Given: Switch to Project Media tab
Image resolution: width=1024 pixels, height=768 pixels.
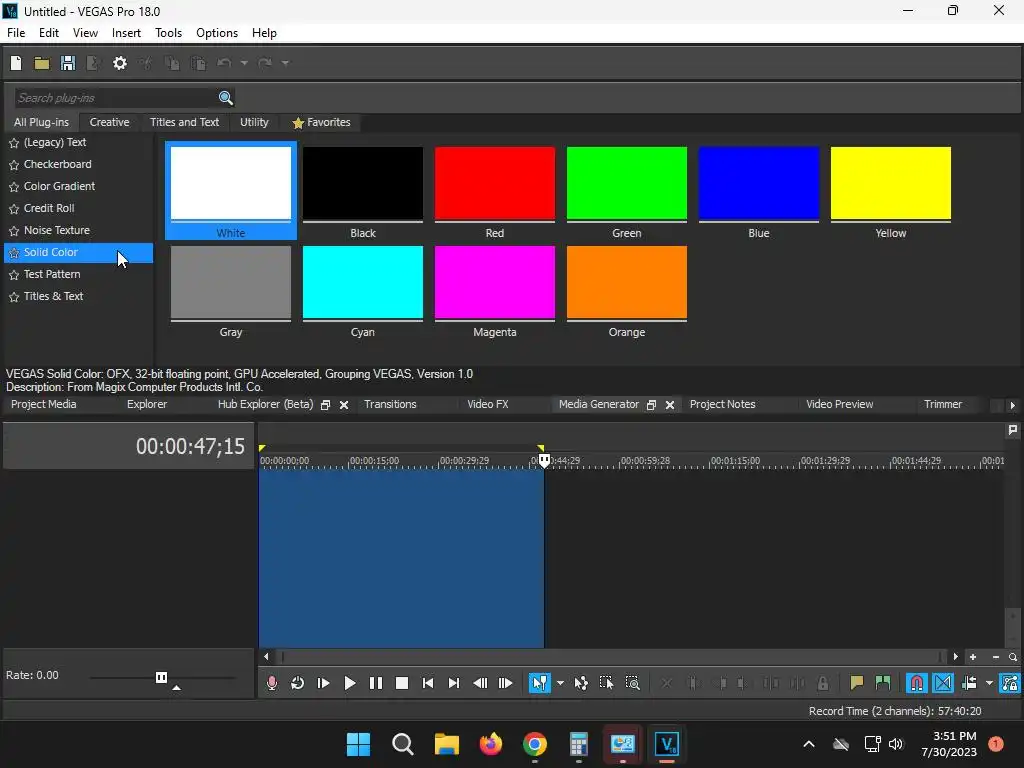Looking at the screenshot, I should click(x=44, y=404).
